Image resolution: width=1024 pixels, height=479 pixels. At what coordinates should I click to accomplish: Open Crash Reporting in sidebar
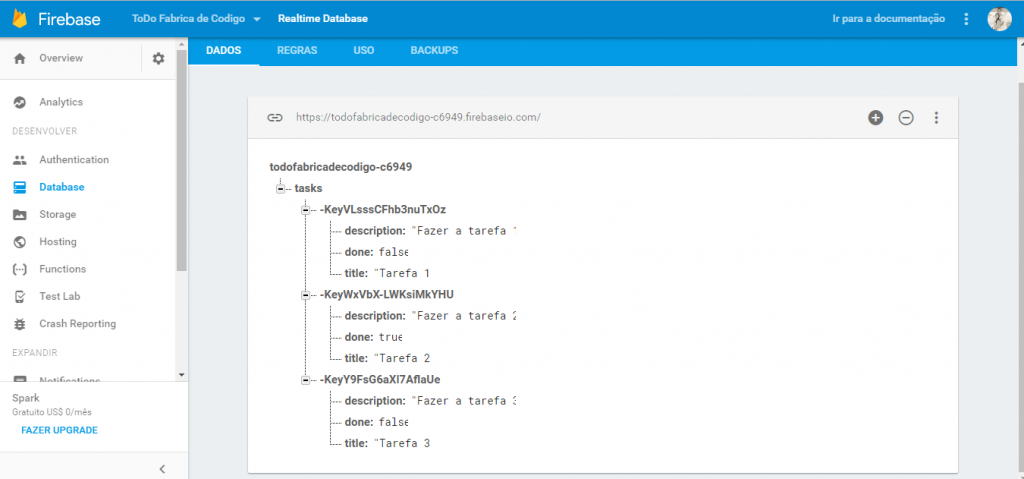[x=77, y=324]
